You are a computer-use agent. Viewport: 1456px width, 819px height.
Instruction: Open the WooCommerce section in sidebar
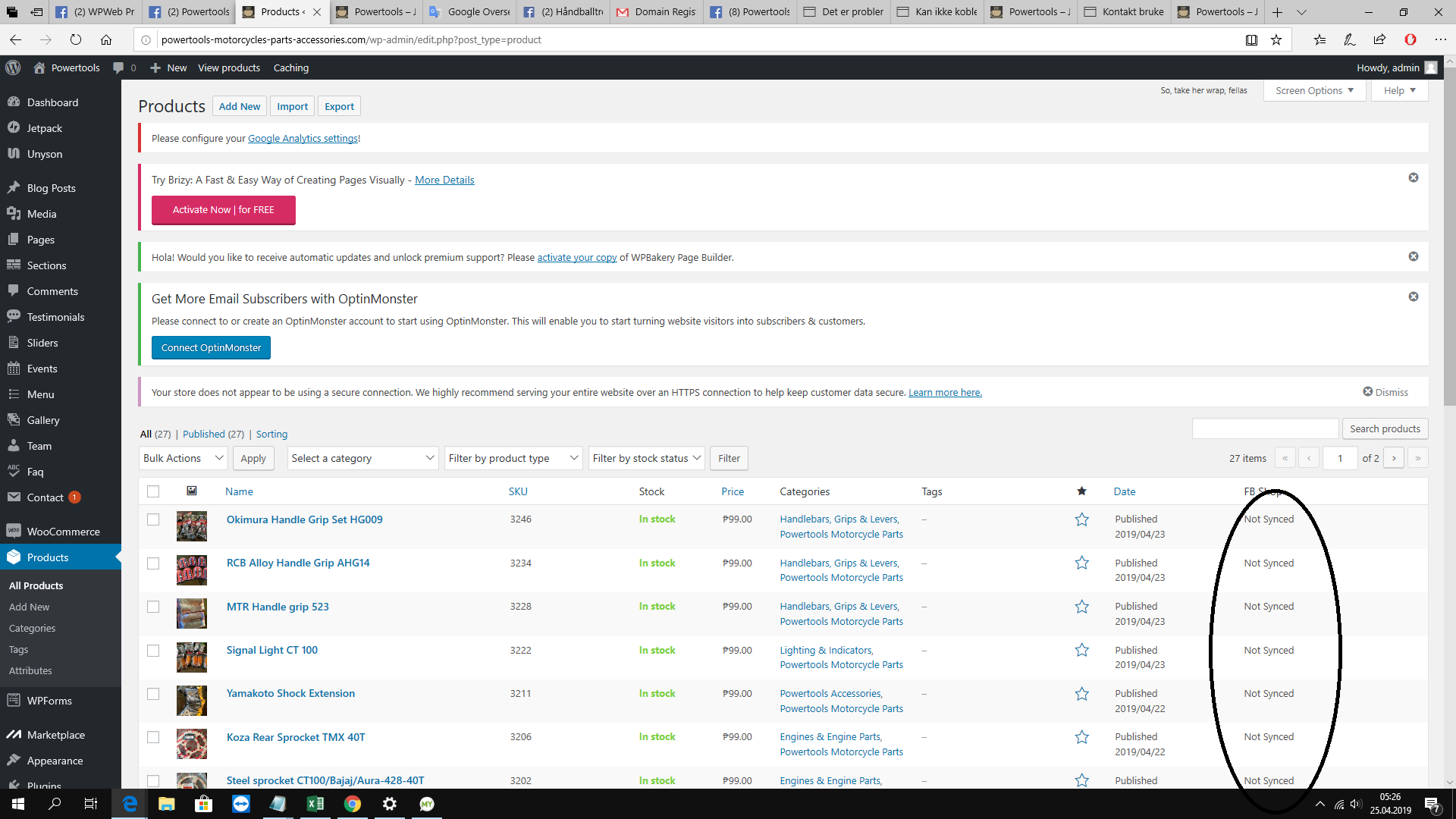(15, 531)
